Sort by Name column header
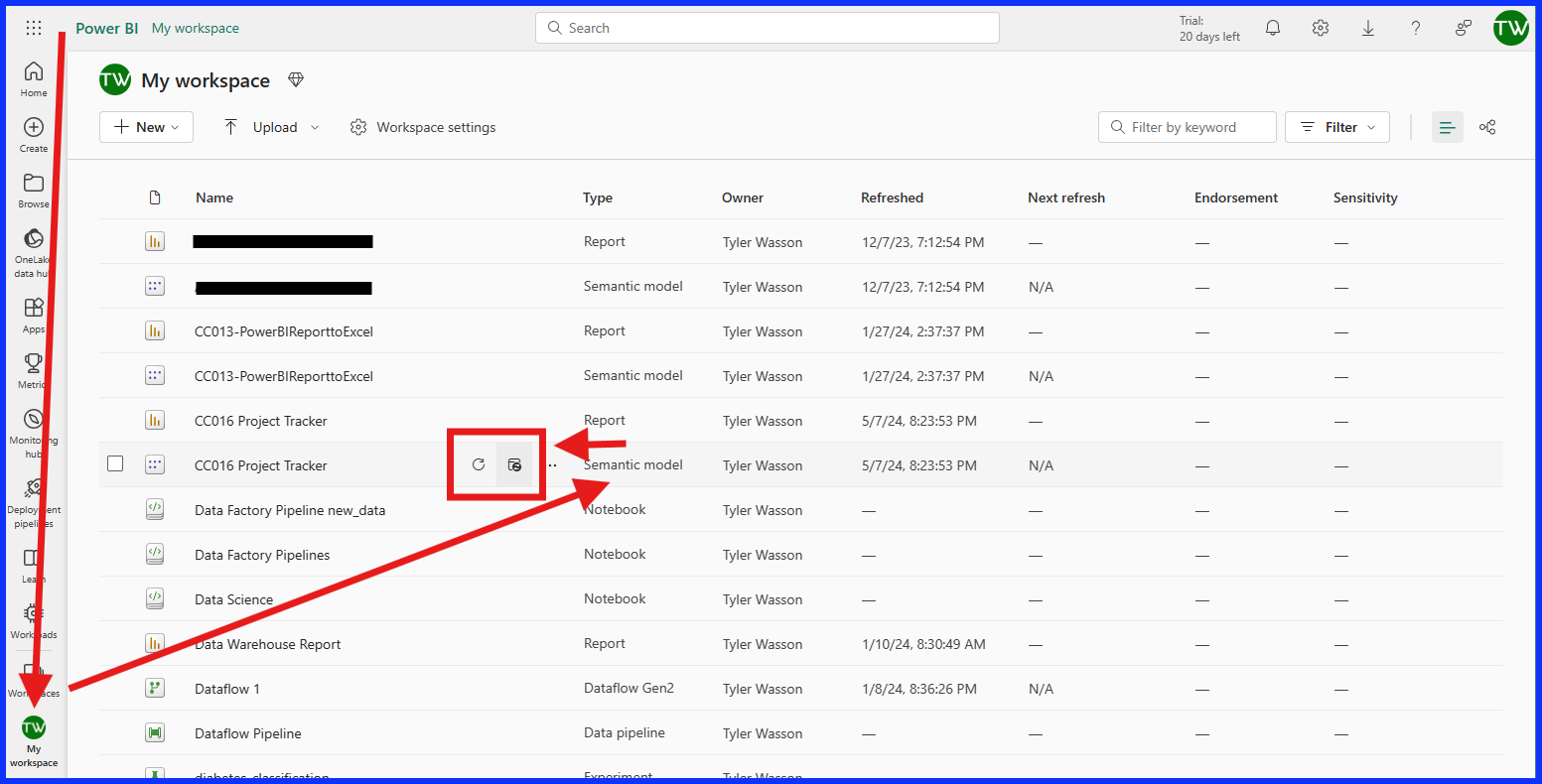Screen dimensions: 1542x784 (214, 197)
